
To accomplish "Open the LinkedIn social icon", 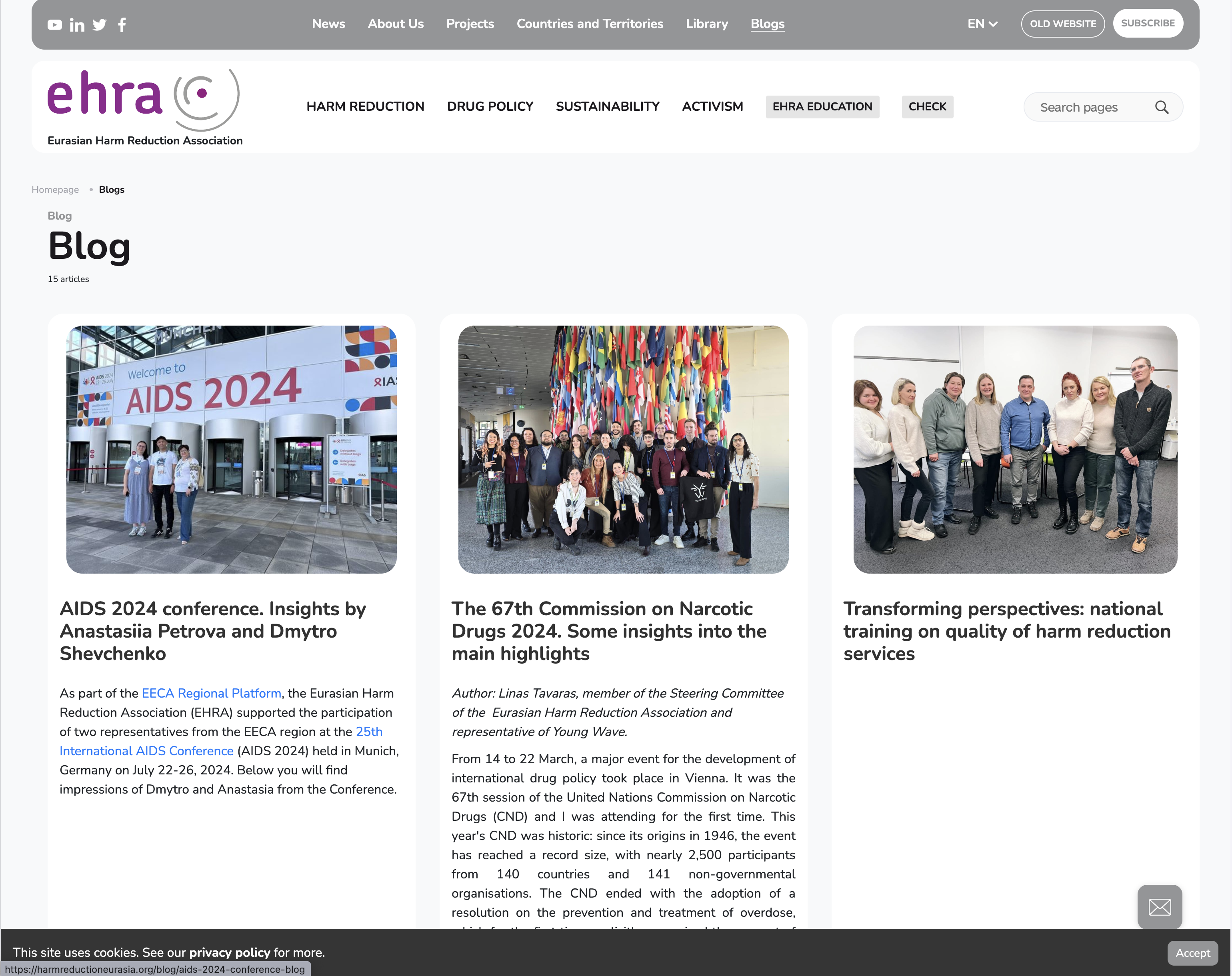I will 77,24.
